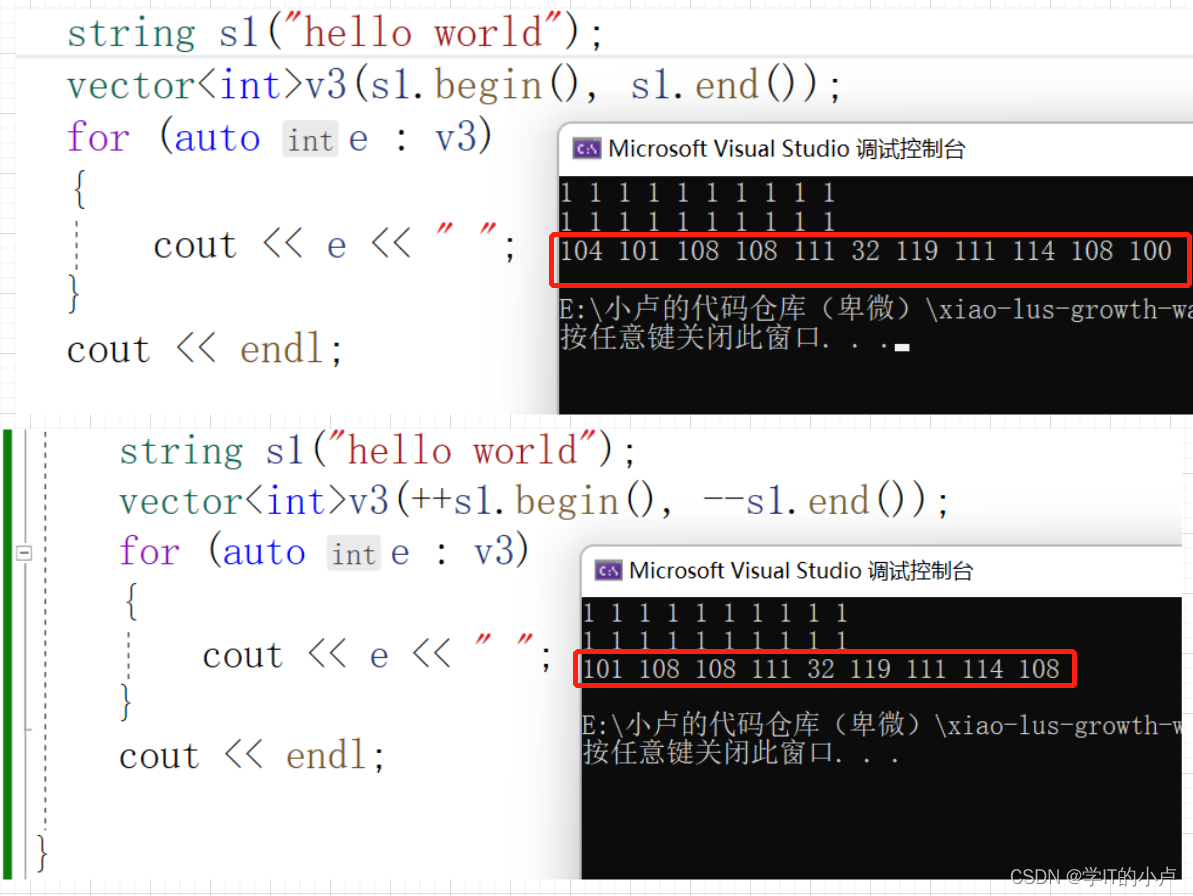
Task: Click the console icon in the second debug console title bar
Action: (606, 570)
